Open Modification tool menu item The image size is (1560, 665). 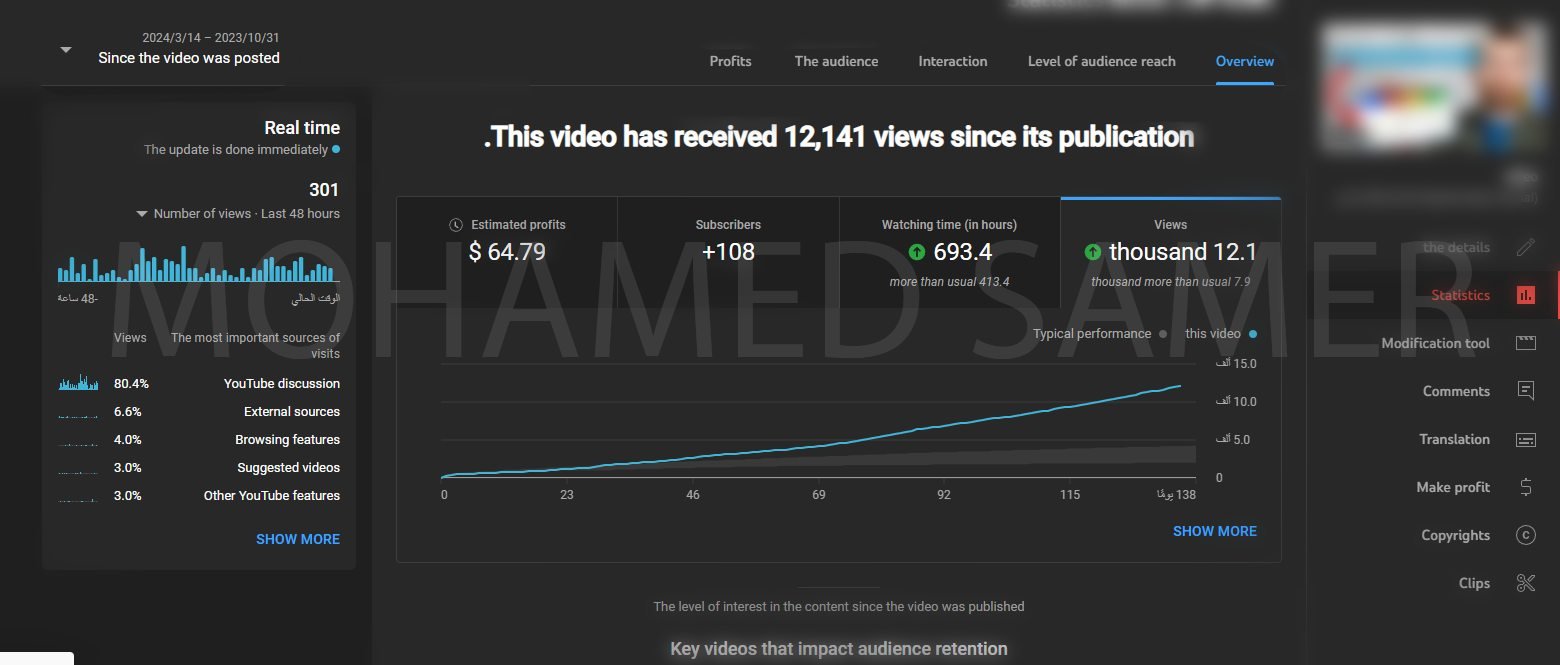point(1435,343)
